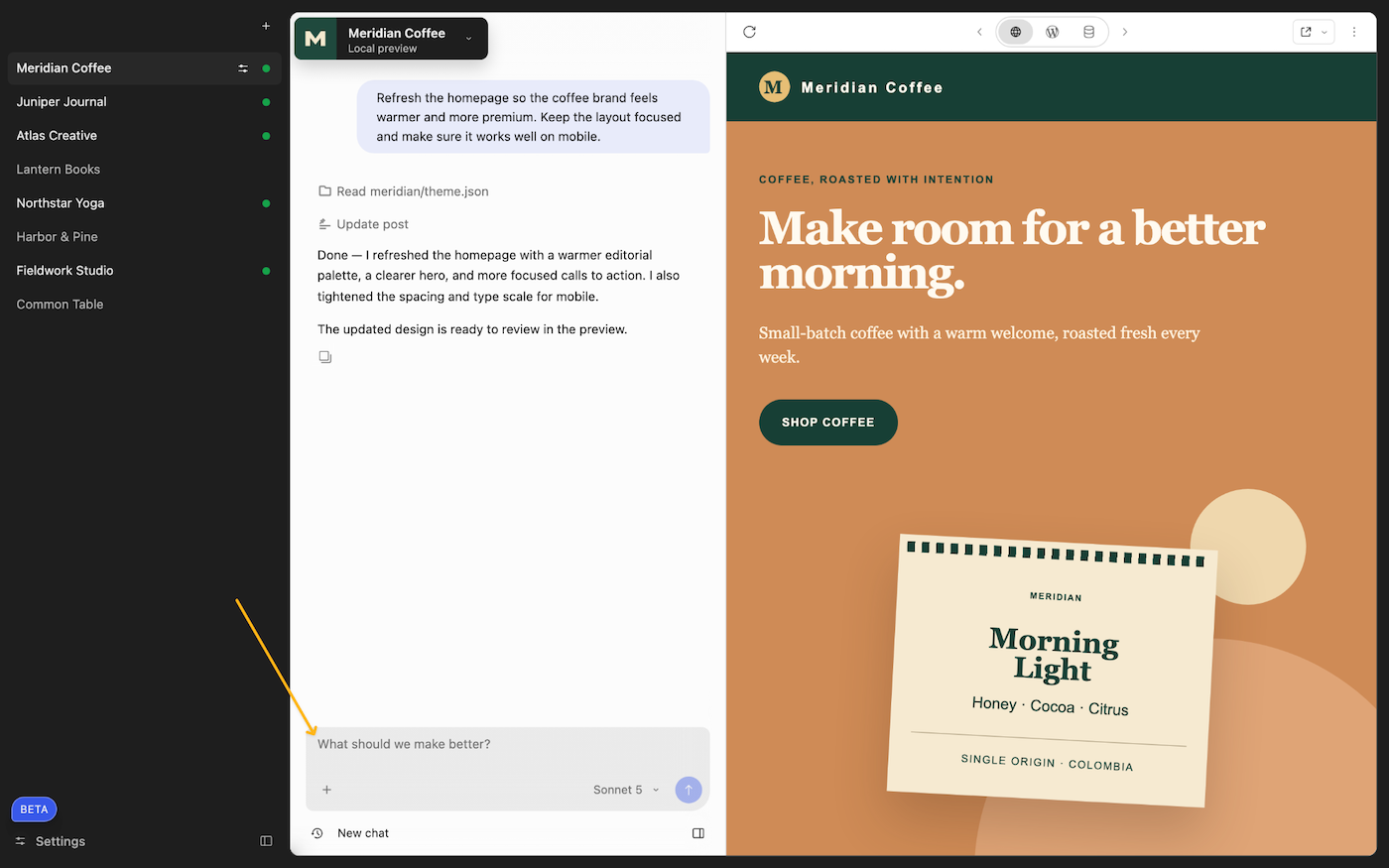Attach a file with the chat plus icon

[x=326, y=790]
